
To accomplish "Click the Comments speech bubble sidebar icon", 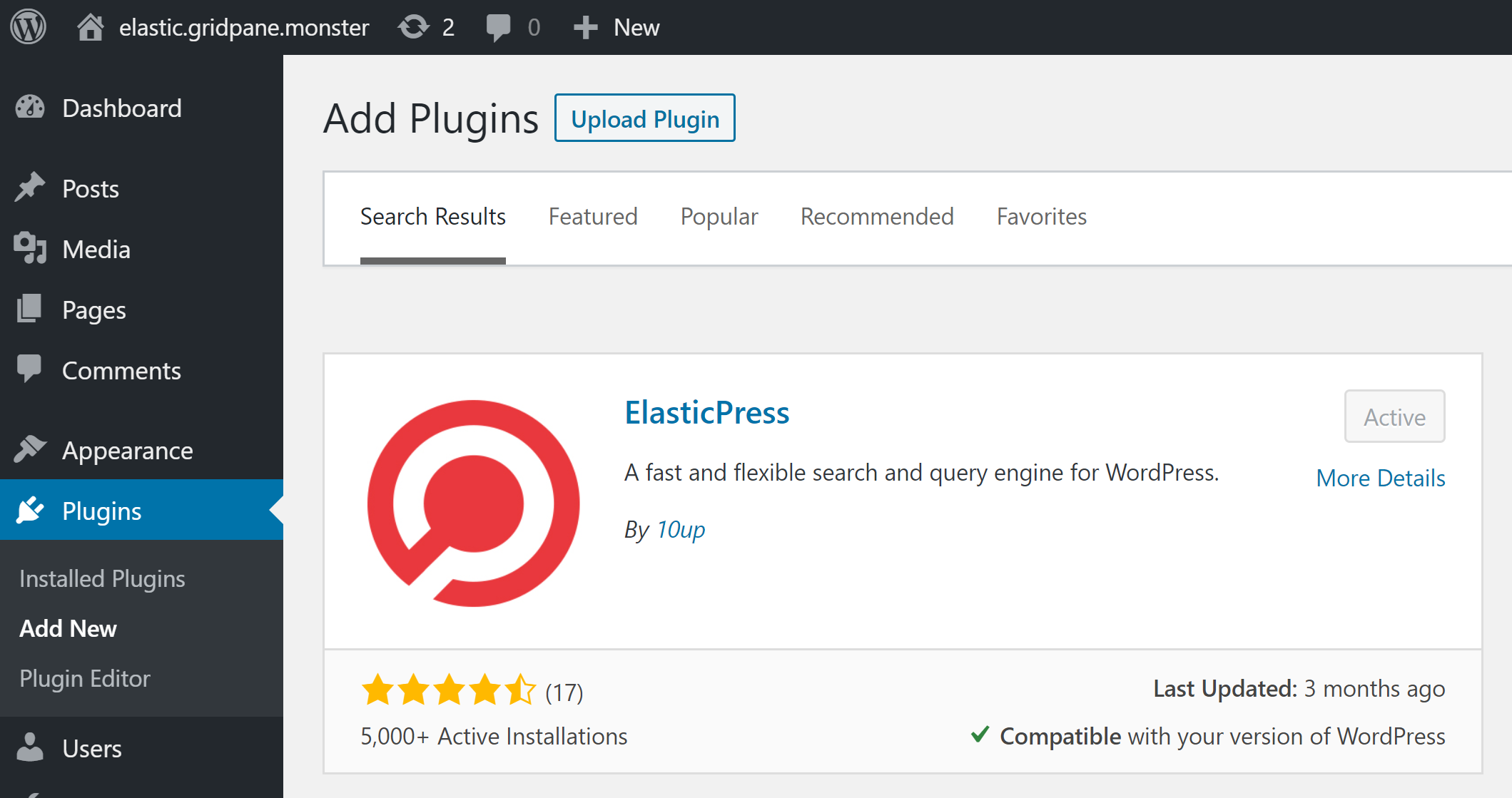I will pyautogui.click(x=29, y=369).
